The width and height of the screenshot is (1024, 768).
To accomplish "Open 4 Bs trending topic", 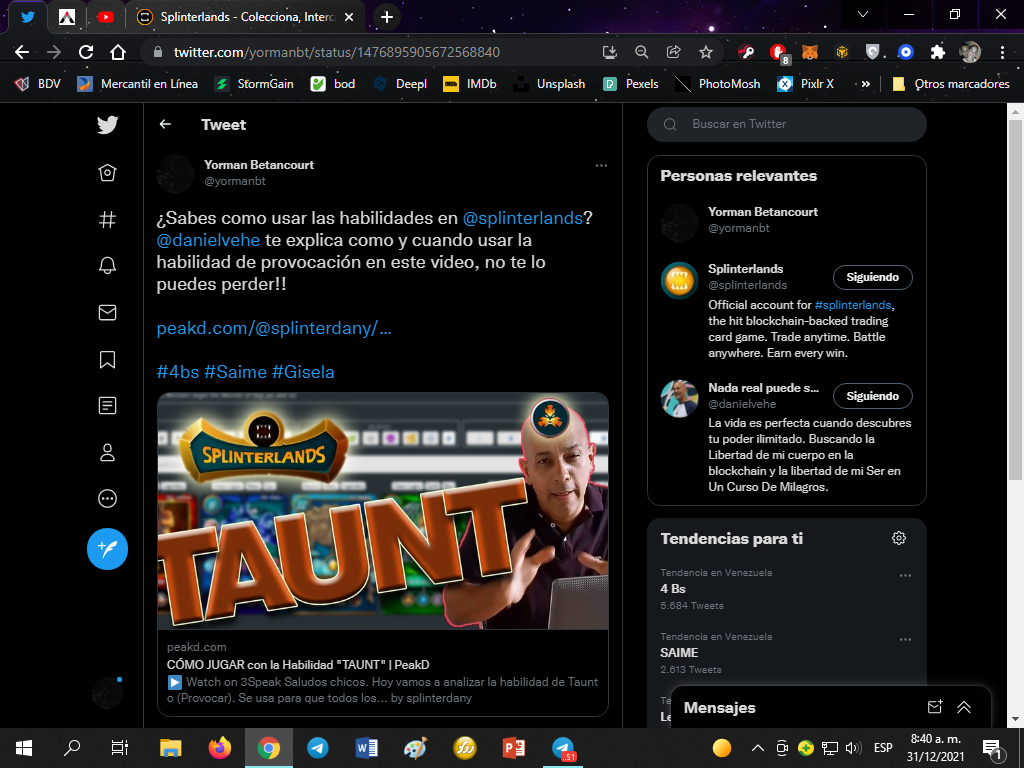I will click(673, 588).
